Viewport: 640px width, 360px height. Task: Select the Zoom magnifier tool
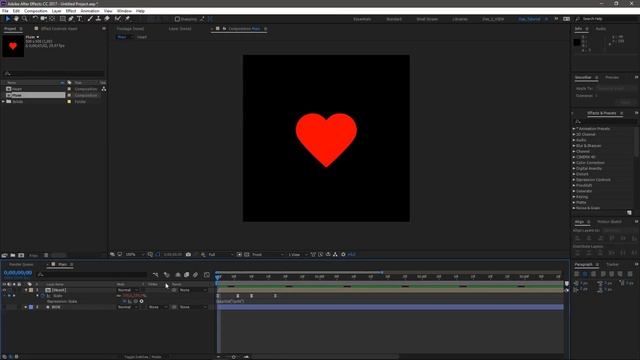coord(24,19)
